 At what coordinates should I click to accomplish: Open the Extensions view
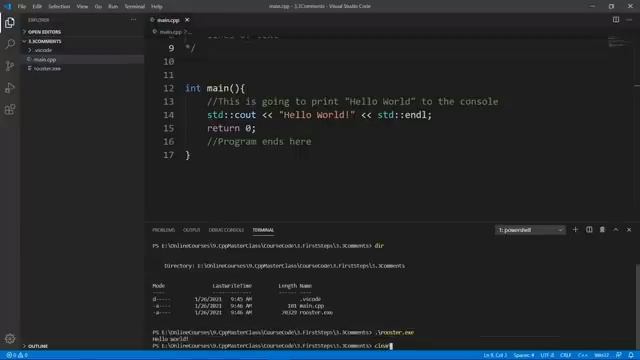click(x=10, y=109)
